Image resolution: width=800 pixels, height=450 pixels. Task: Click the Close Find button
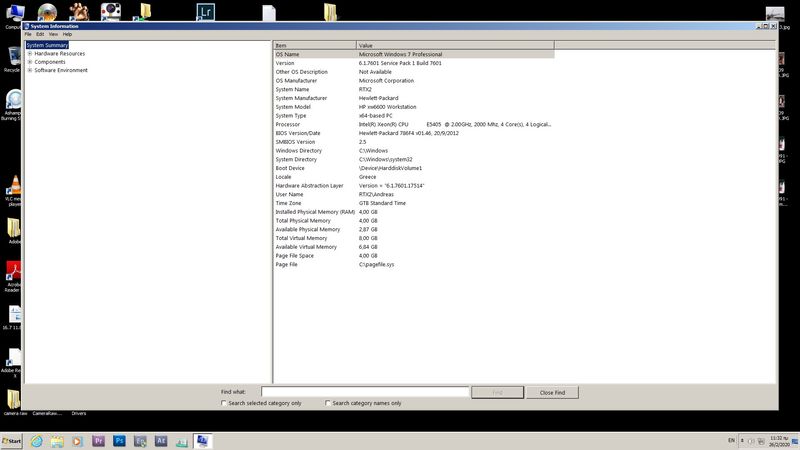coord(552,393)
